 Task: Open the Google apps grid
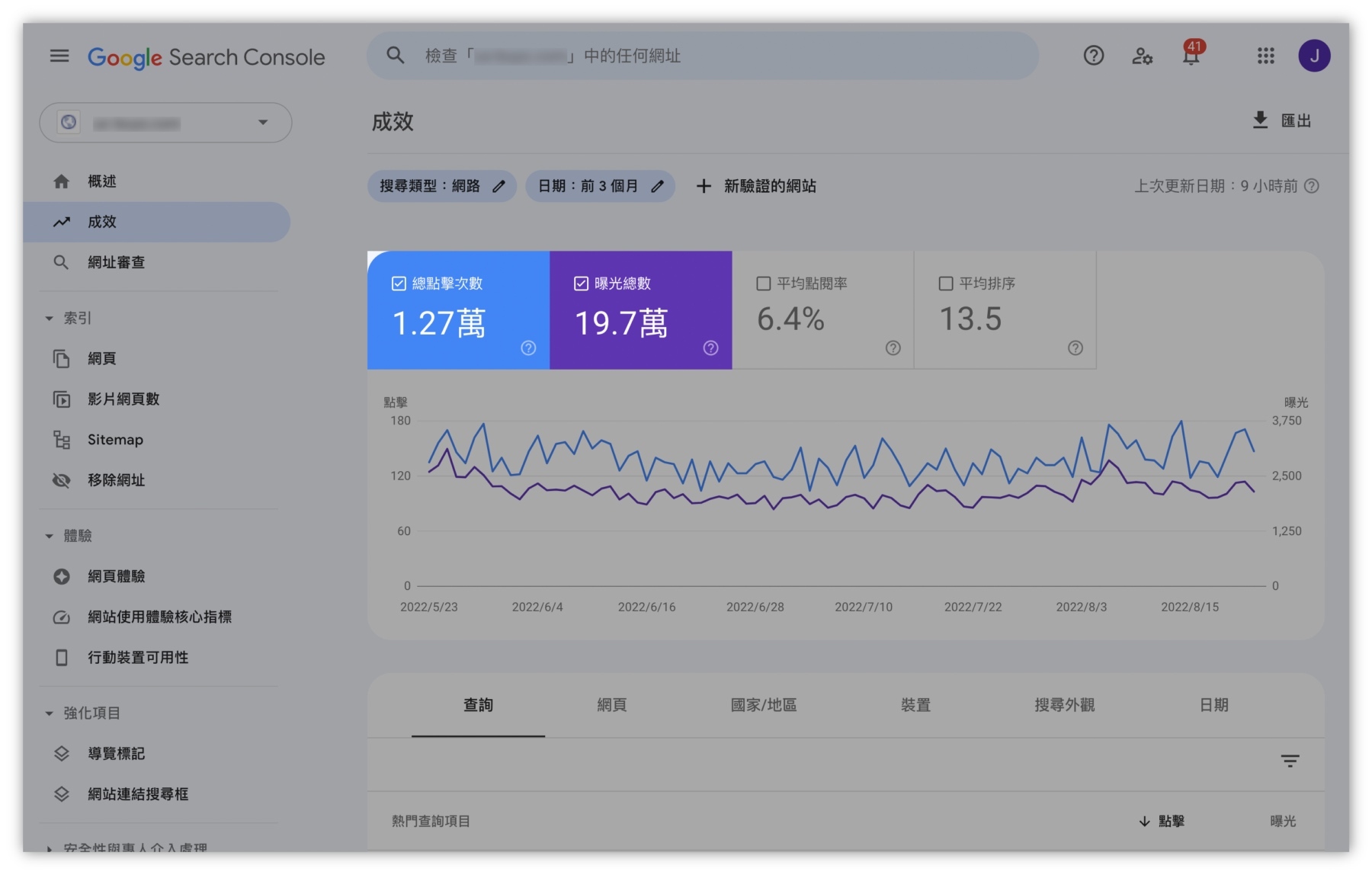tap(1265, 56)
